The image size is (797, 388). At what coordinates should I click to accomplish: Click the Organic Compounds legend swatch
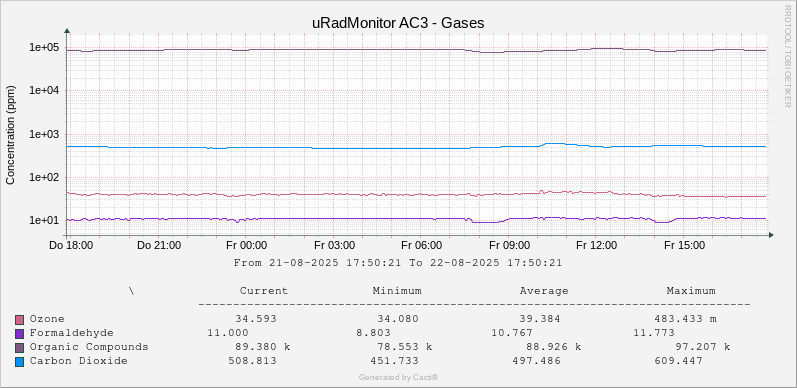(x=20, y=348)
